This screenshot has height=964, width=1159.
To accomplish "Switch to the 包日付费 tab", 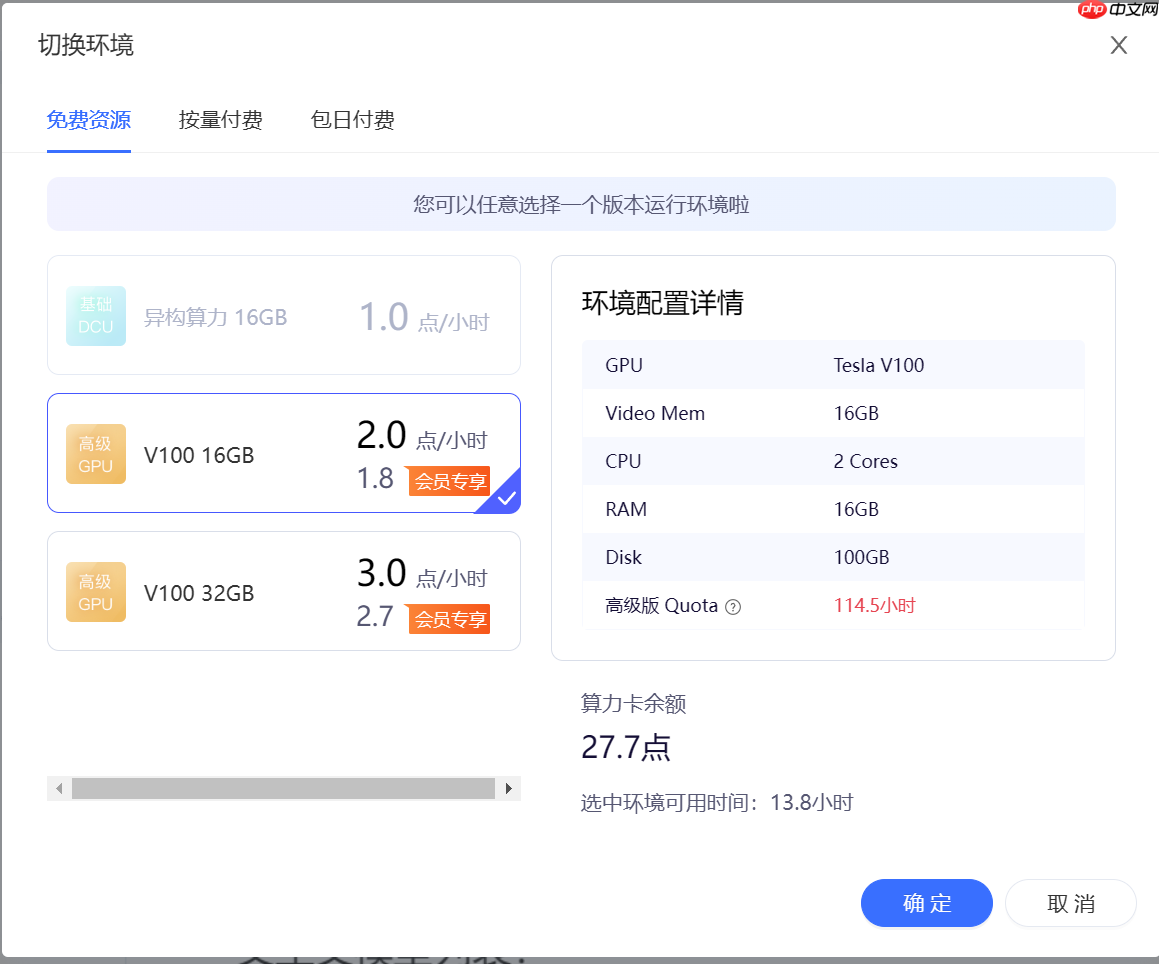I will pyautogui.click(x=352, y=120).
